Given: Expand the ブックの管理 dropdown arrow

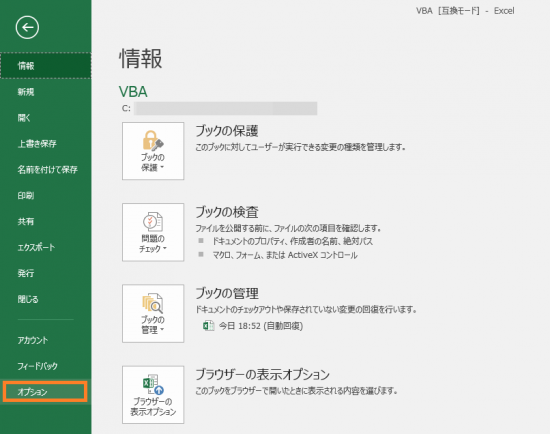Looking at the screenshot, I should pos(162,329).
